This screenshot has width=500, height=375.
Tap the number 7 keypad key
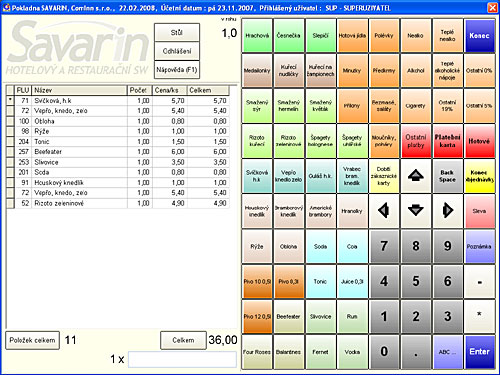tap(384, 246)
